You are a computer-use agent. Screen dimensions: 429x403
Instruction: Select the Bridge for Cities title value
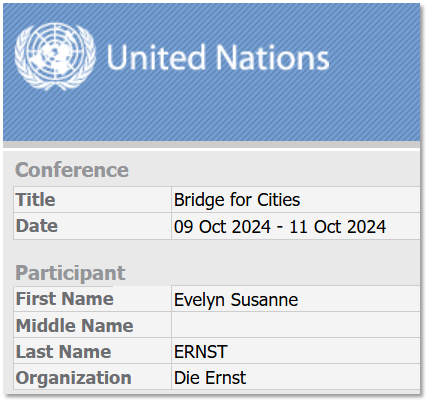pyautogui.click(x=237, y=200)
